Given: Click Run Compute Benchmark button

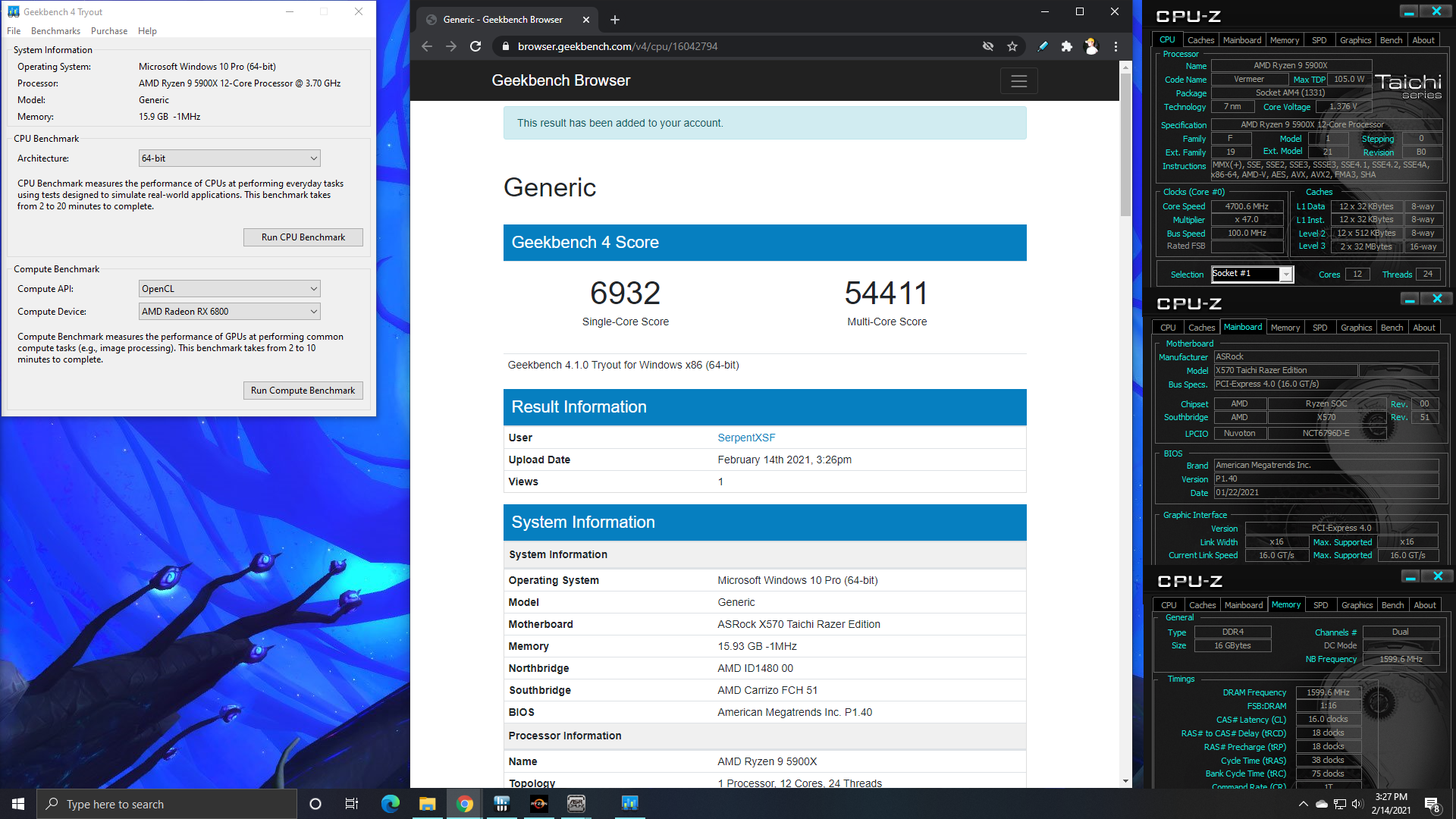Looking at the screenshot, I should tap(303, 391).
